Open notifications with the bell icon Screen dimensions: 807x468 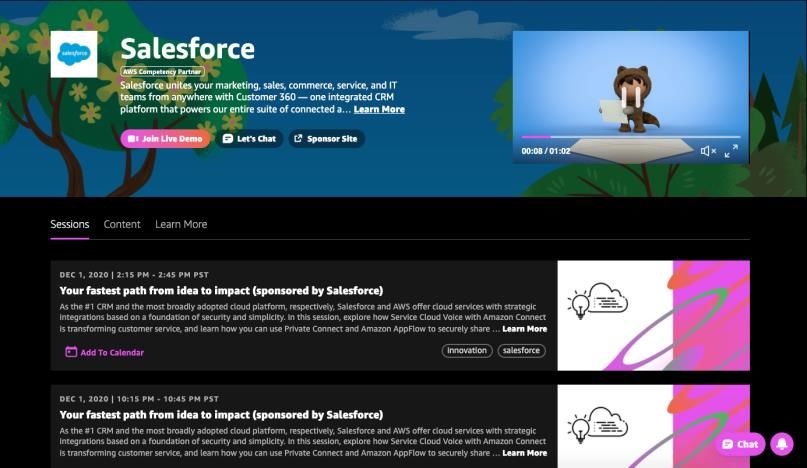point(782,444)
